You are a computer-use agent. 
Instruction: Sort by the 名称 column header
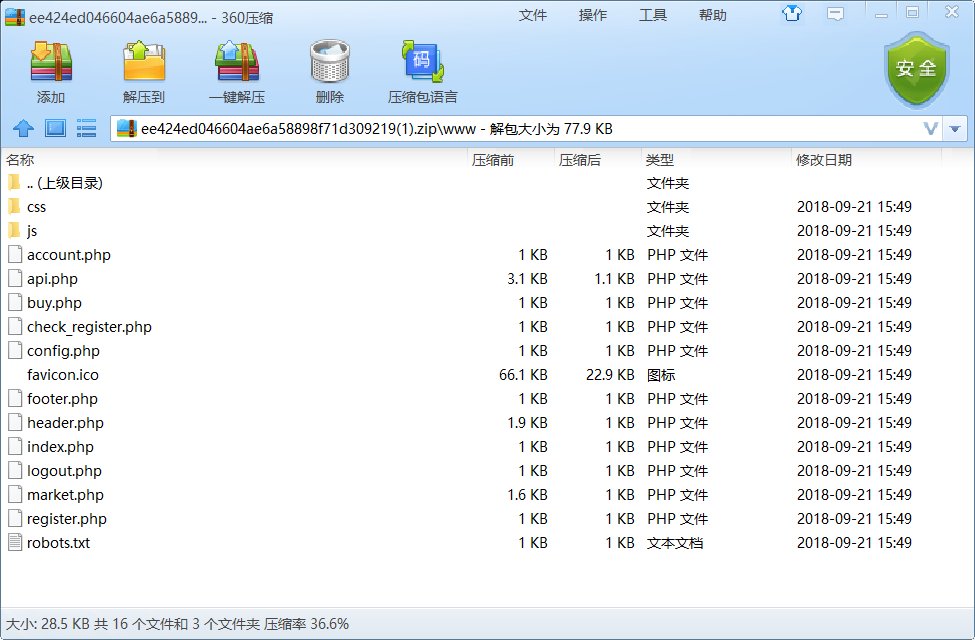20,160
